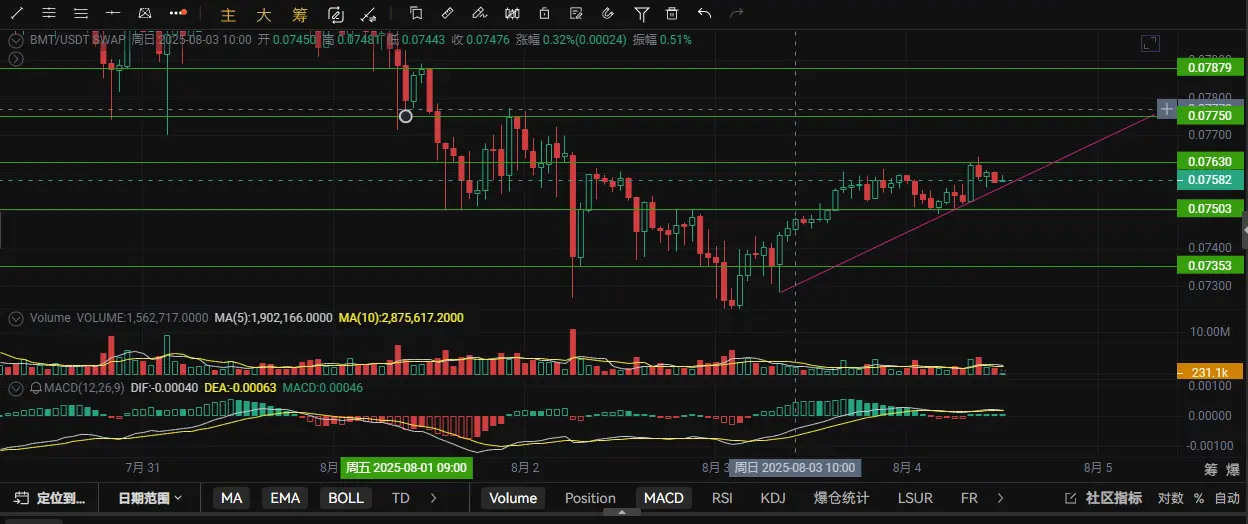Set price axis to 自动 auto
This screenshot has width=1248, height=524.
[1227, 498]
